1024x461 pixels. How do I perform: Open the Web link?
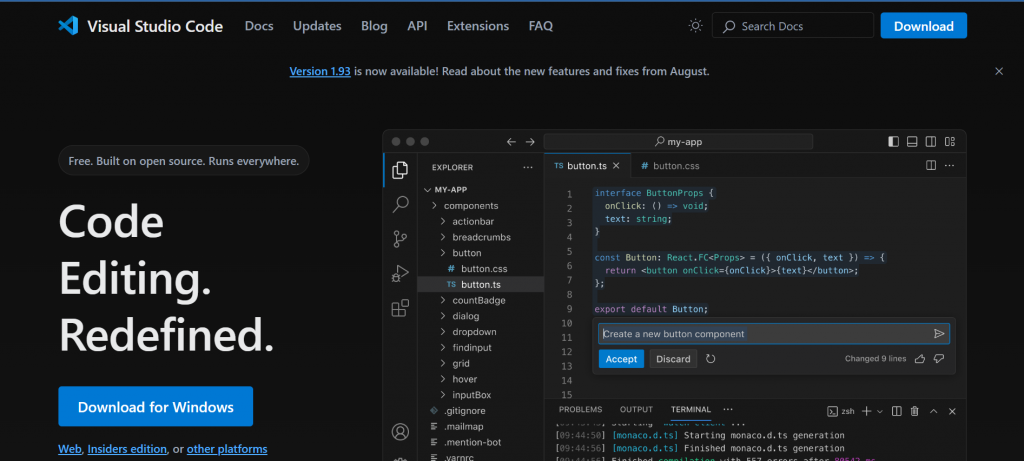click(69, 449)
